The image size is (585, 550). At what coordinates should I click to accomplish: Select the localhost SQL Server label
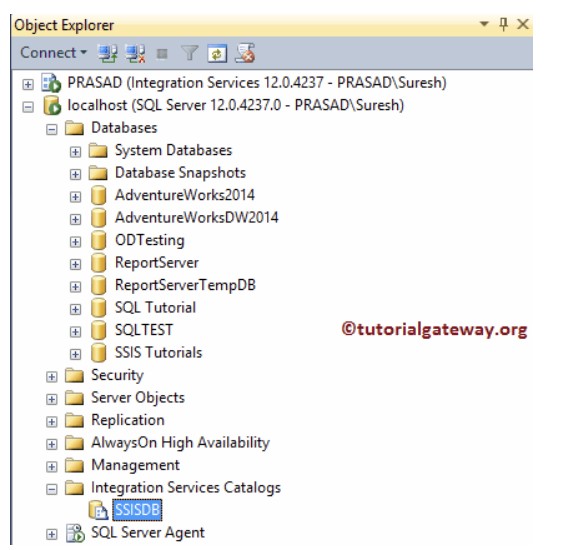[x=235, y=105]
